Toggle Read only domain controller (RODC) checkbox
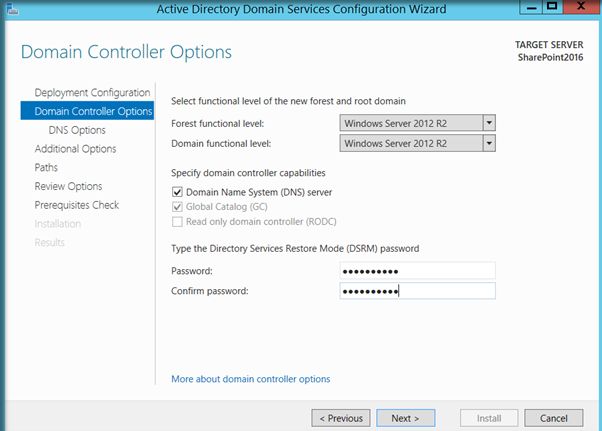Screen dimensions: 602x431 tap(177, 221)
